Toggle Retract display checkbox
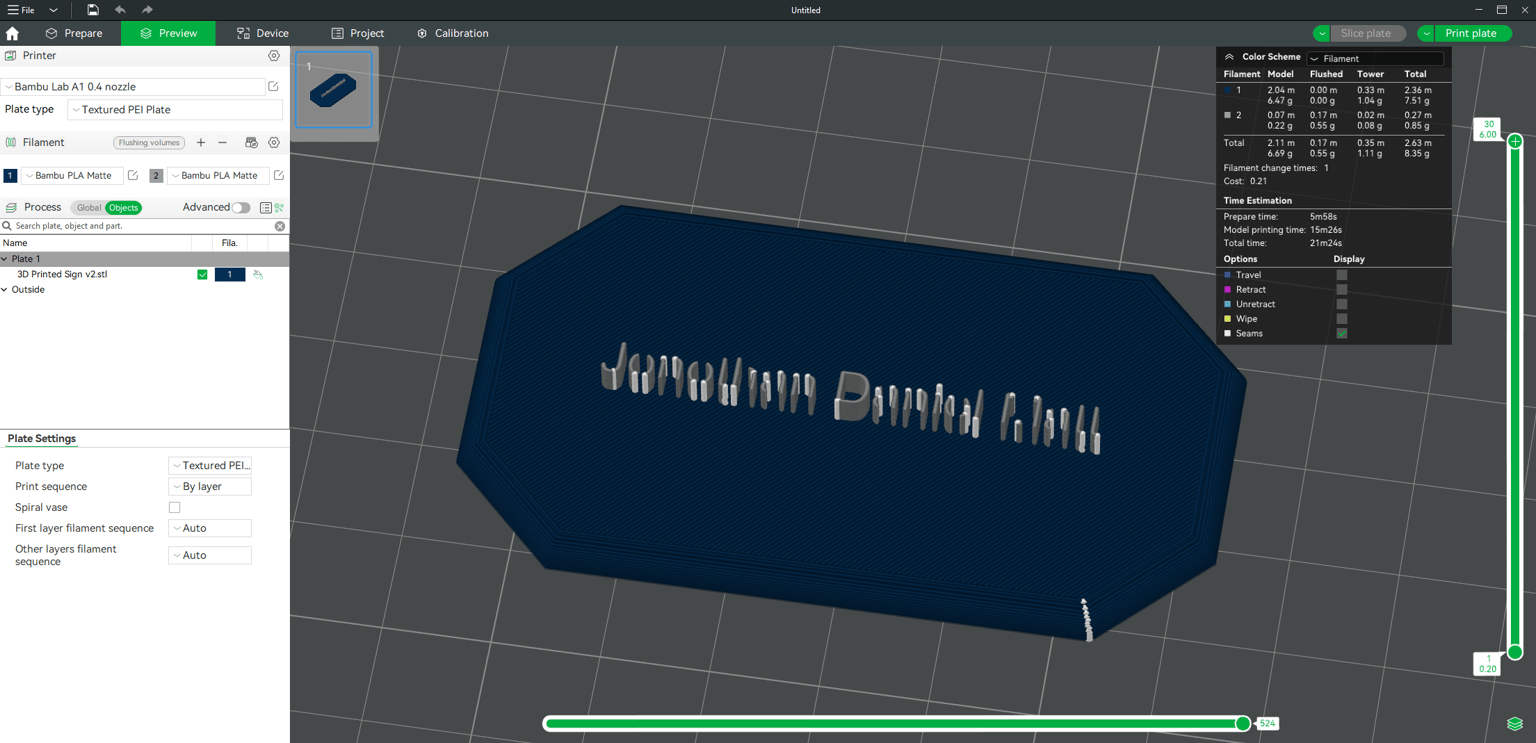Image resolution: width=1536 pixels, height=743 pixels. [1342, 289]
